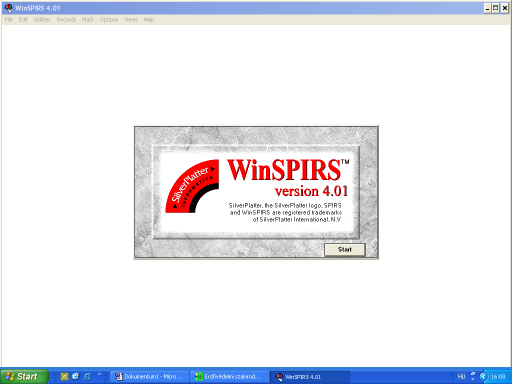Switch to the Erdővédelmi szakirod taskbar window
Screen dimensions: 512x384
click(229, 377)
